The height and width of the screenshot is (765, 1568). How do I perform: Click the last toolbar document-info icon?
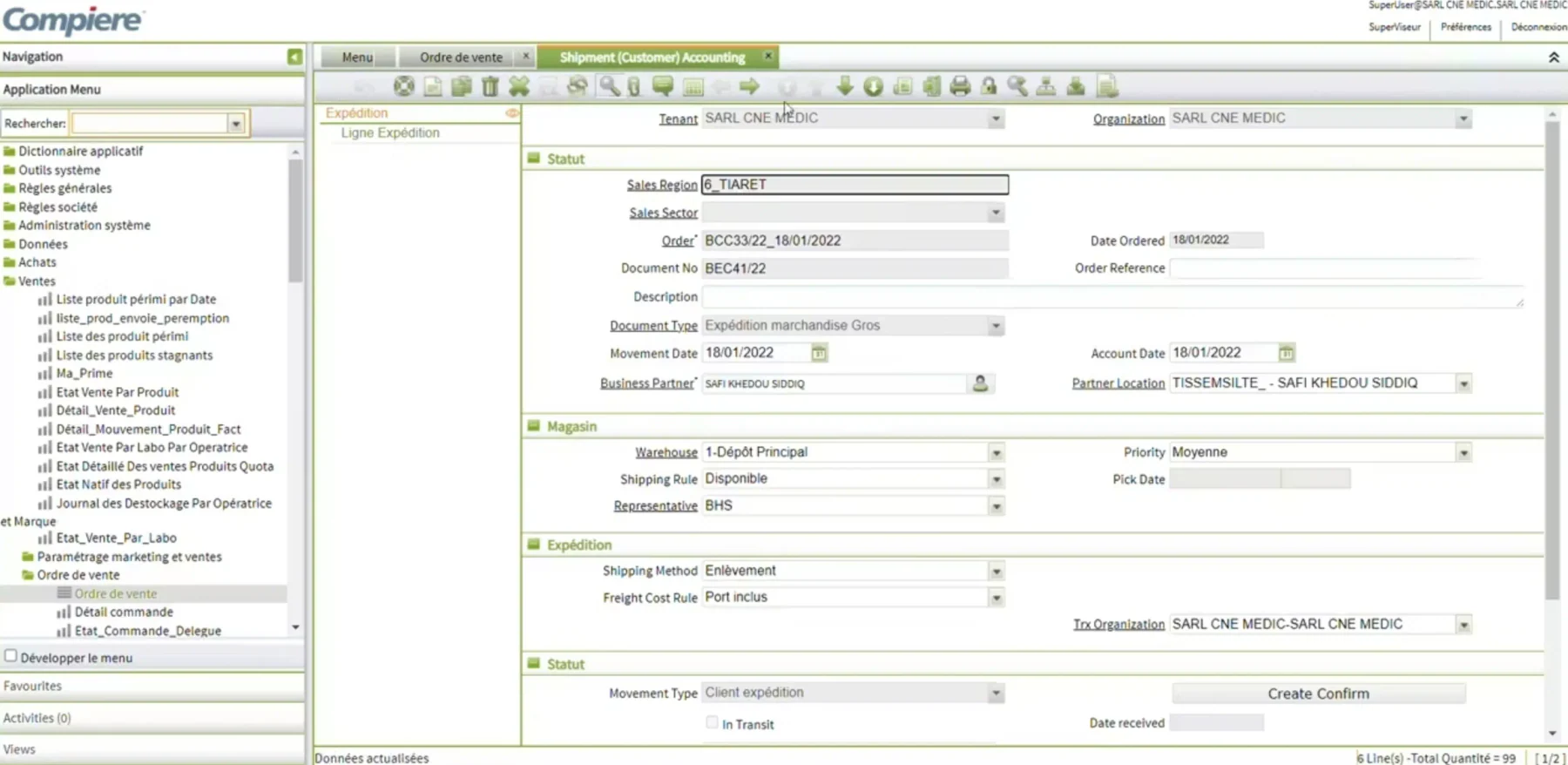click(1107, 86)
